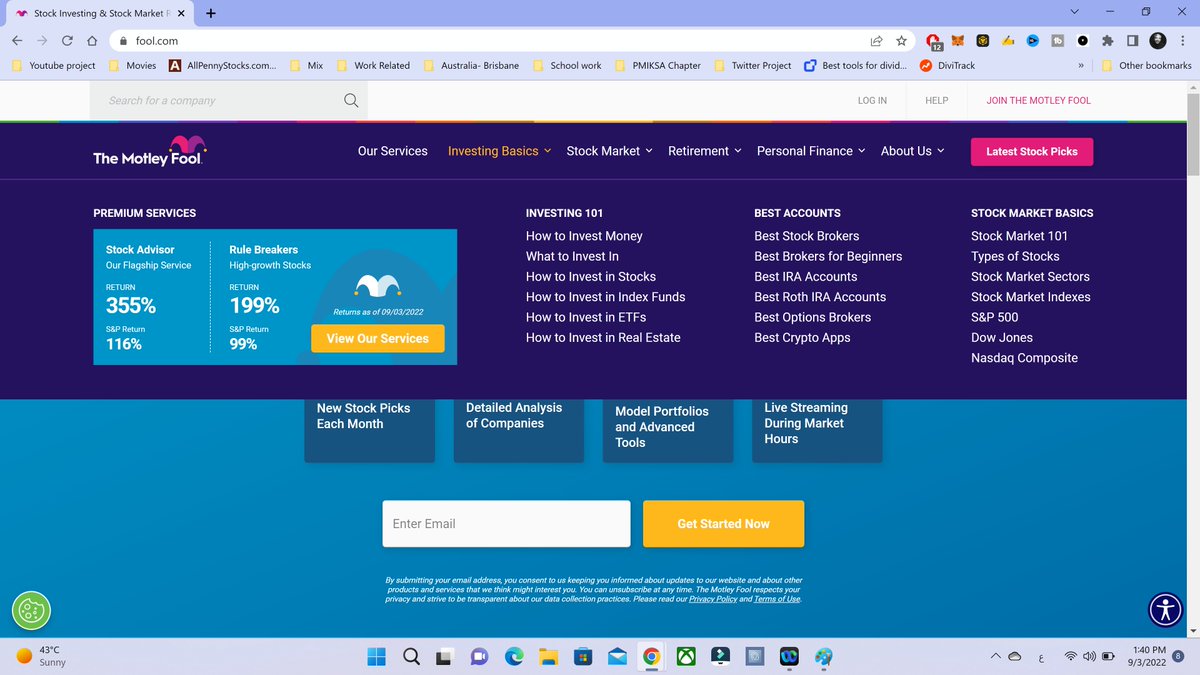Open the Youtube project bookmark folder
The width and height of the screenshot is (1200, 675).
(x=53, y=66)
